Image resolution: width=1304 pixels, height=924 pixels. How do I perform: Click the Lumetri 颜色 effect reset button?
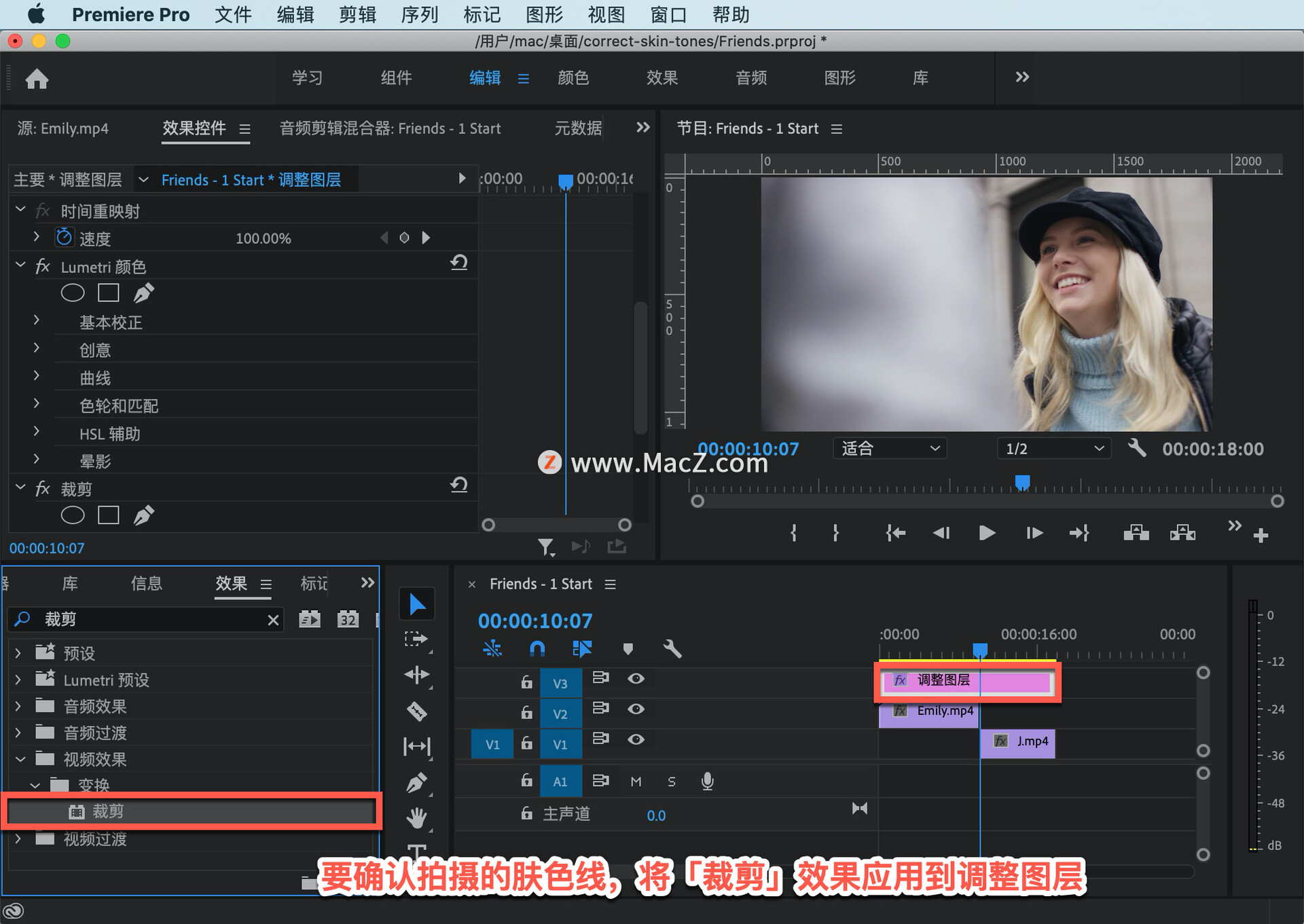(459, 263)
